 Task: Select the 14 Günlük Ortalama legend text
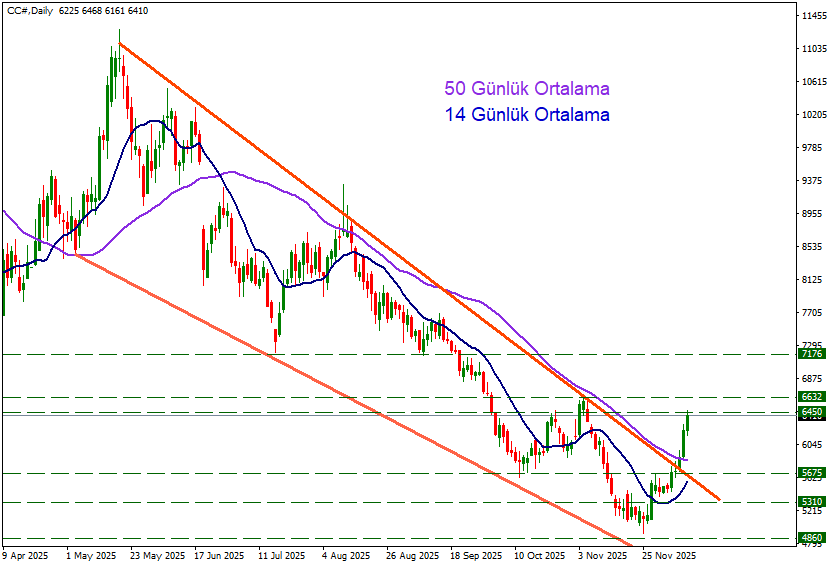(x=526, y=115)
